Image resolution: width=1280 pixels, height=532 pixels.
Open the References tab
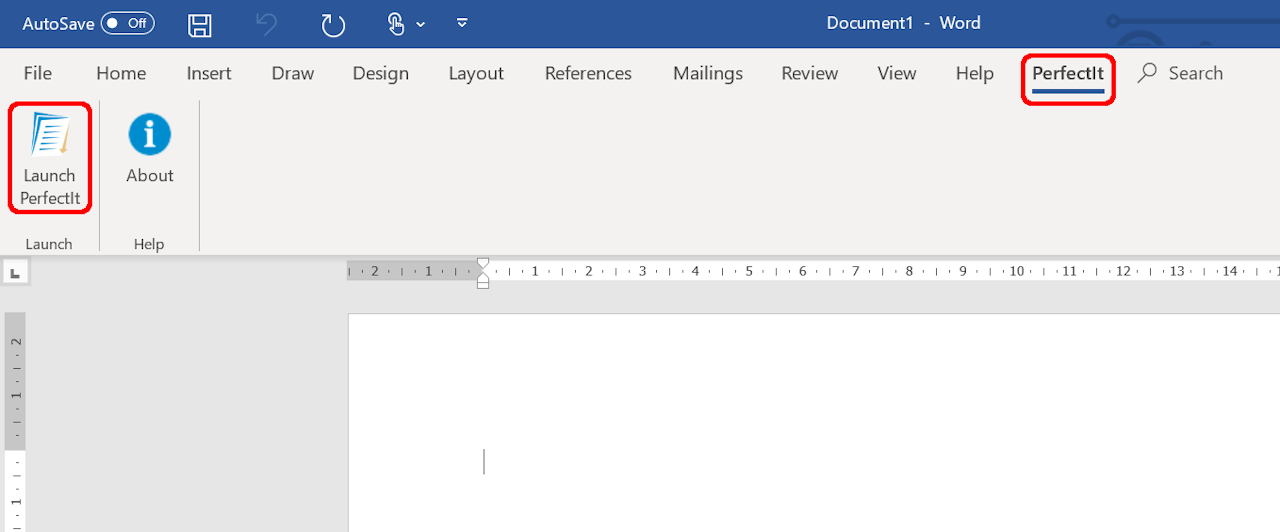(x=588, y=73)
